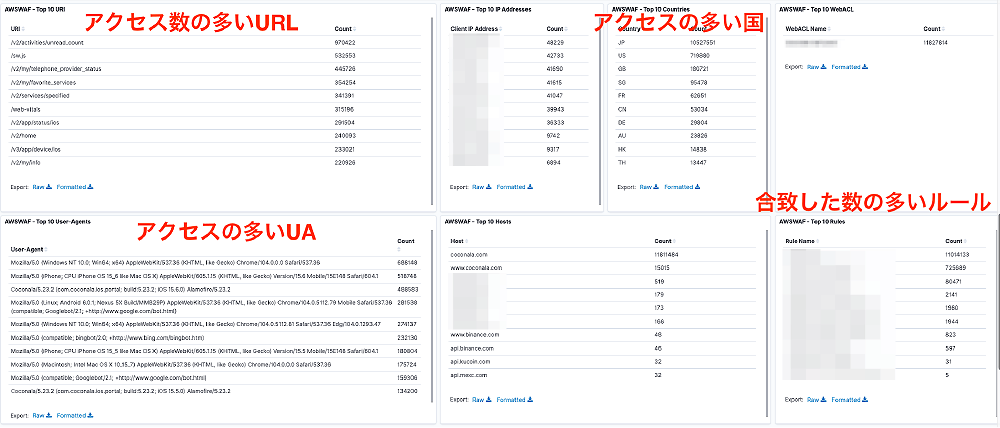Select the /v2/my/info URI row
1000x428 pixels.
(215, 163)
